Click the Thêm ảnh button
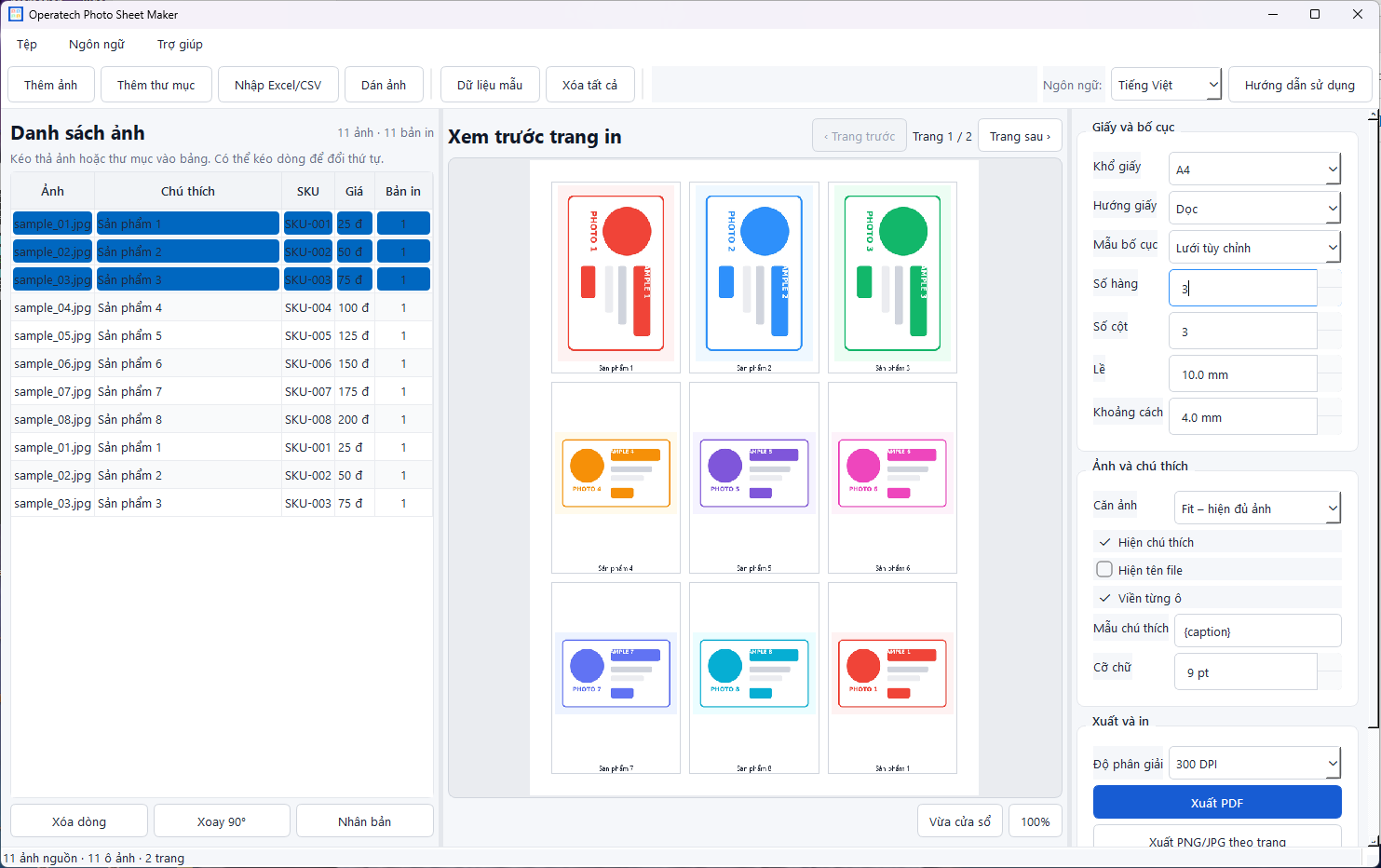1381x868 pixels. [x=51, y=85]
